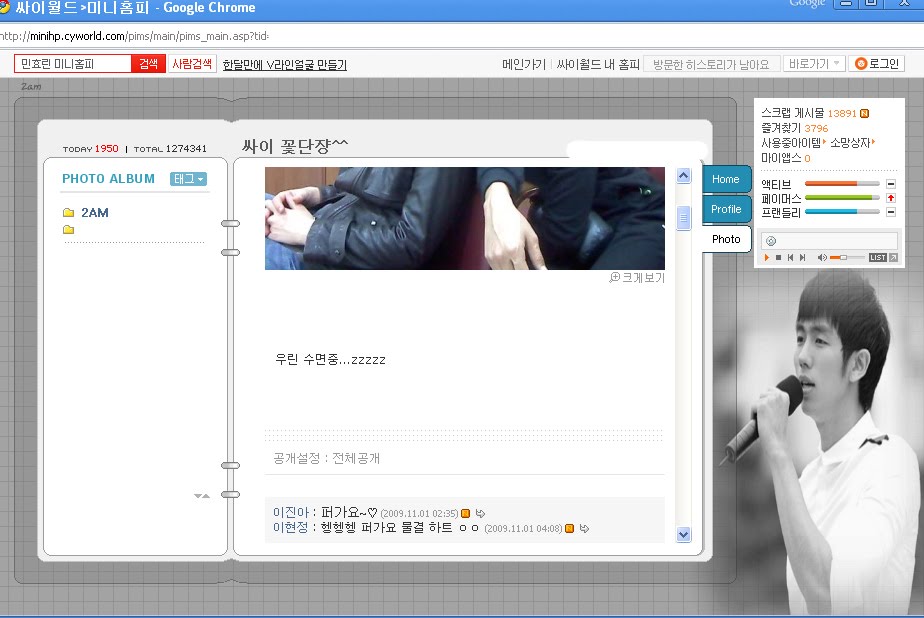
Task: Pop out the music player window
Action: coord(893,257)
